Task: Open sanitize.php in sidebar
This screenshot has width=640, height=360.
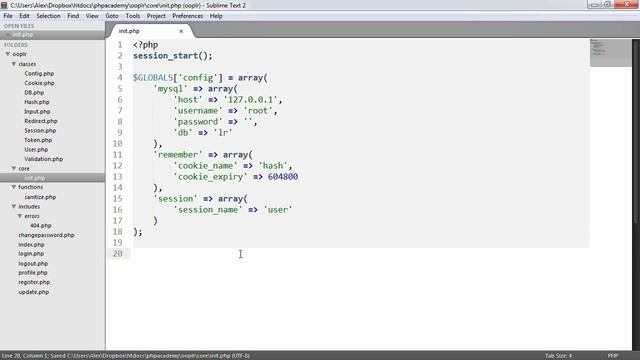Action: [40, 197]
